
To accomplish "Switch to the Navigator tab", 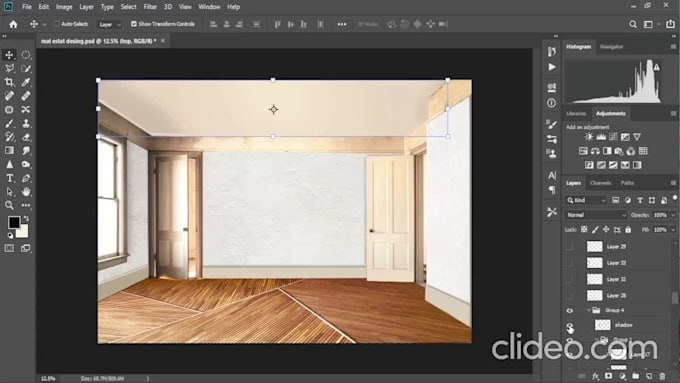I will 611,46.
